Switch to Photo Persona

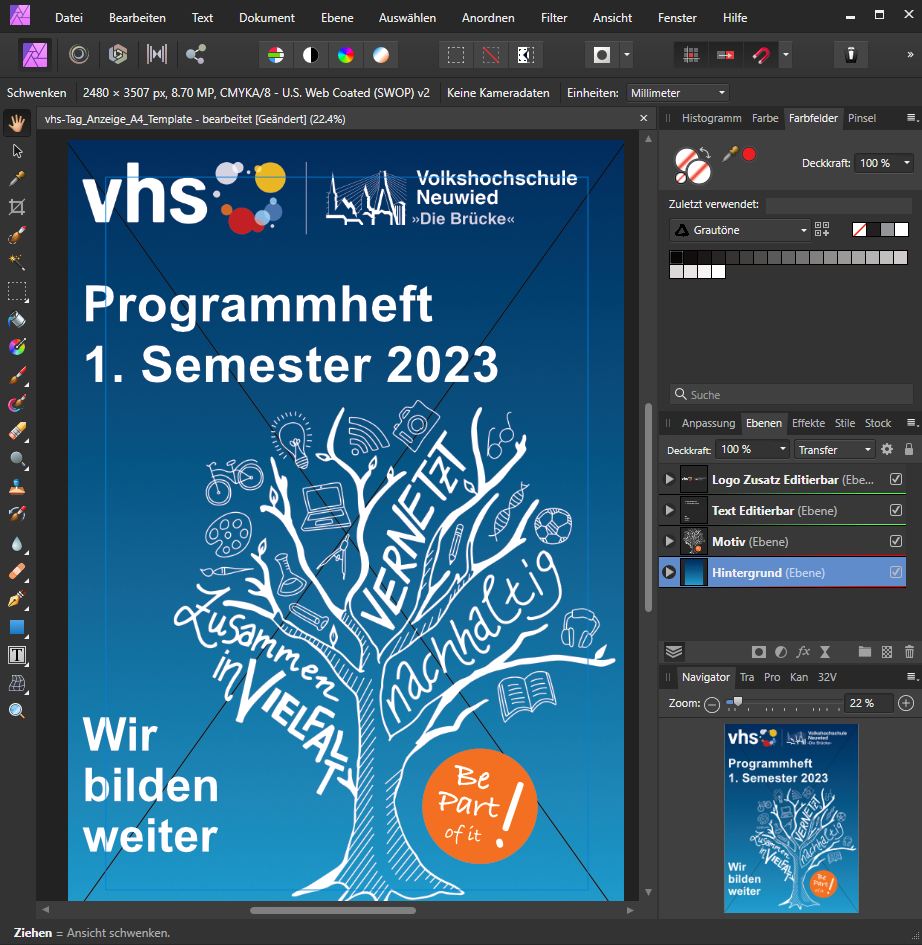35,54
